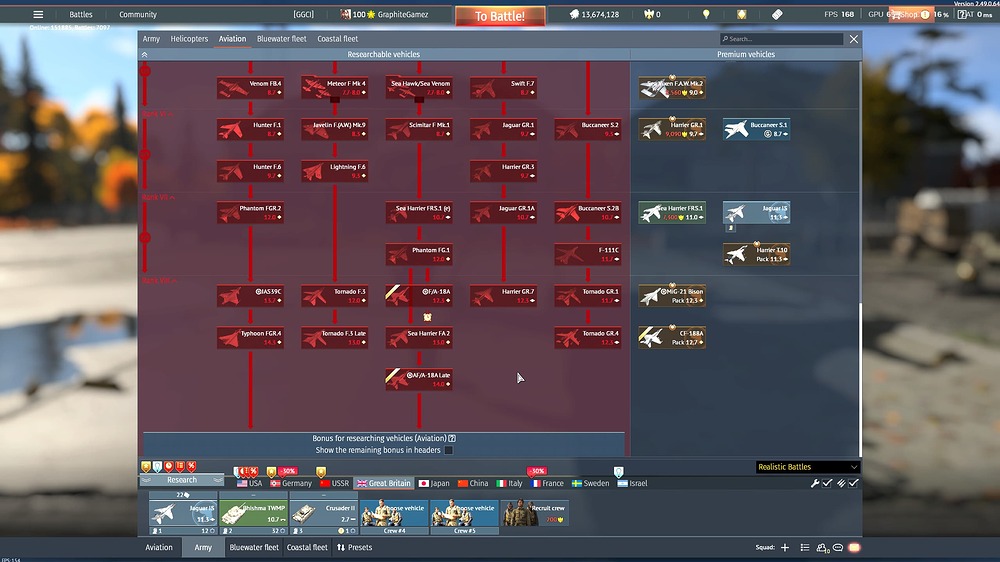
Task: Open Realistic Battles mode dropdown
Action: coord(807,467)
